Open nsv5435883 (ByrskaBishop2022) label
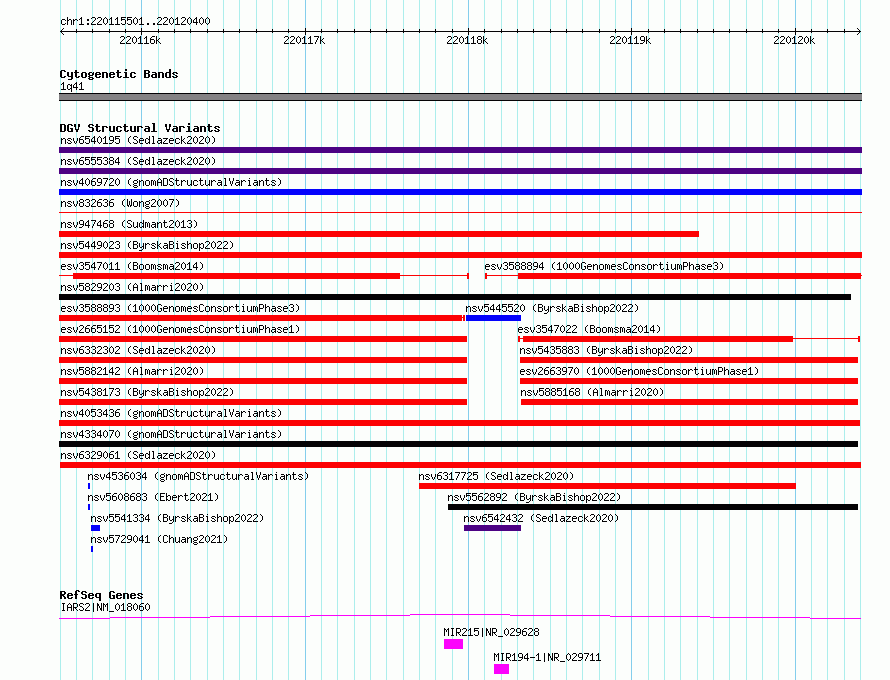890x680 pixels. click(606, 350)
